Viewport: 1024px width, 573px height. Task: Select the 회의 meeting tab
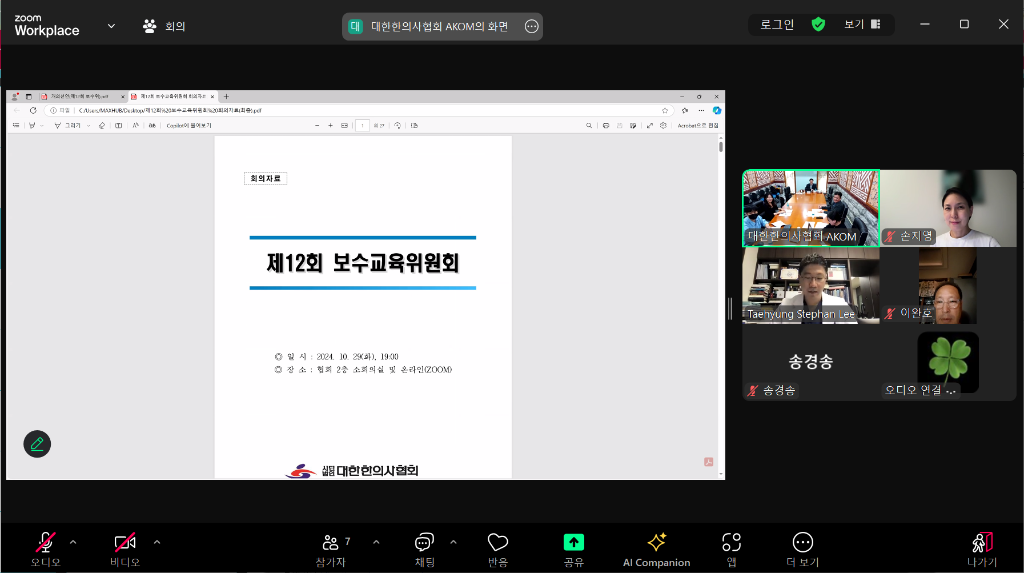164,26
